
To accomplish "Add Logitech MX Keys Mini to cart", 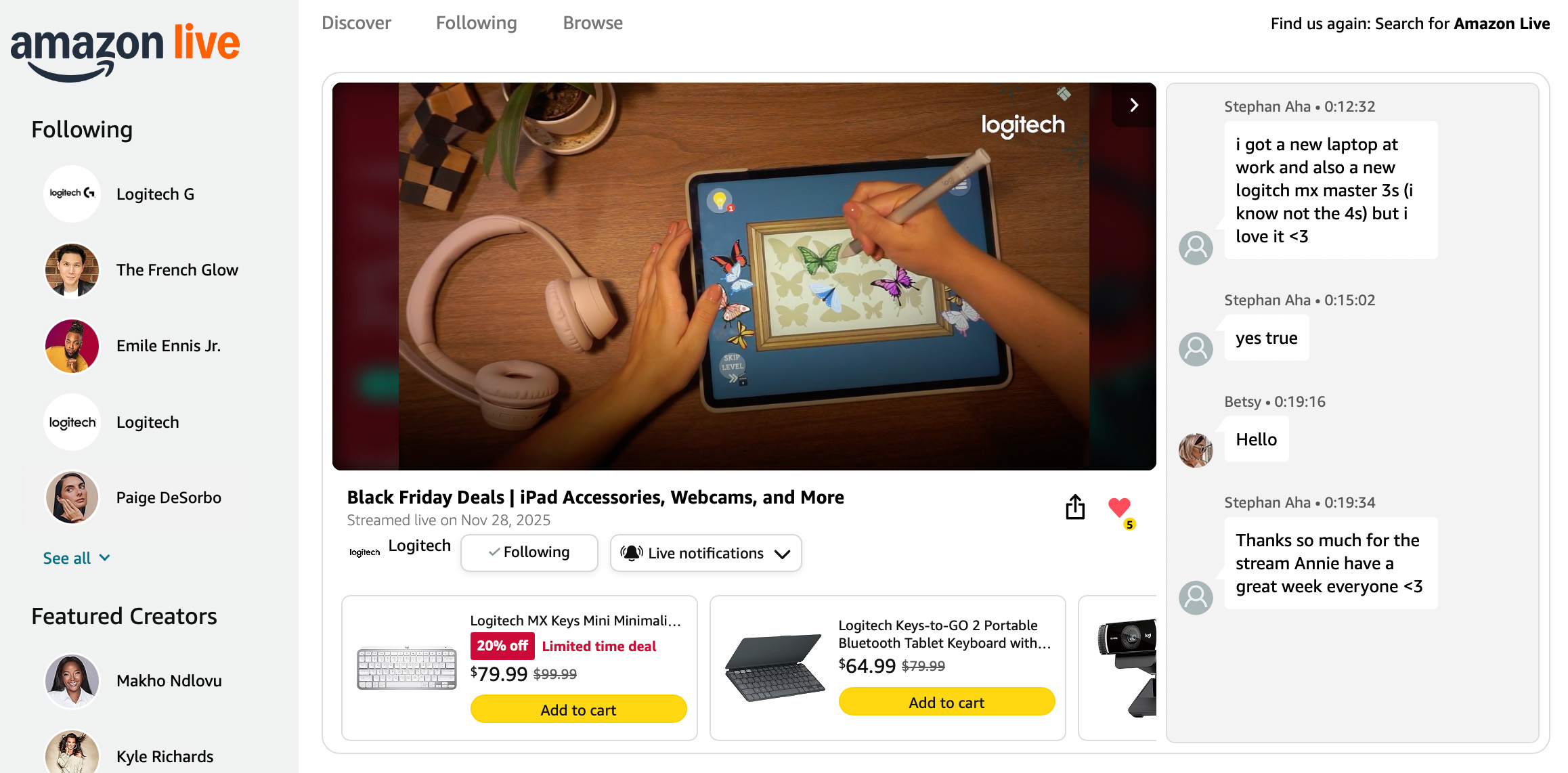I will [578, 709].
